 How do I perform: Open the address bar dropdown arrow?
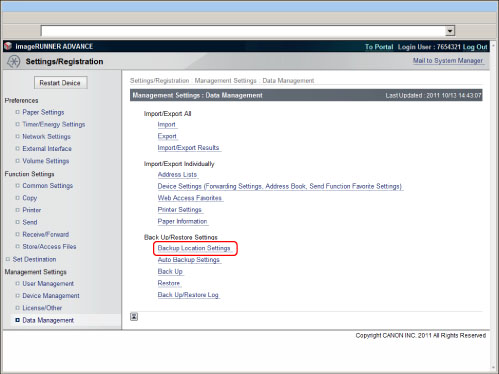[x=450, y=31]
